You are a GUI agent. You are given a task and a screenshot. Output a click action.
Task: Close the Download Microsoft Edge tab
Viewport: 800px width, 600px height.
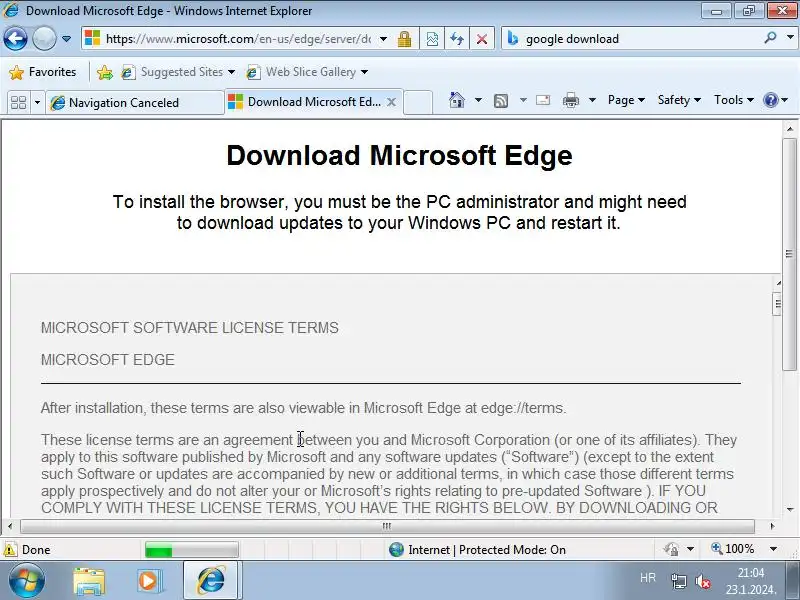click(391, 102)
